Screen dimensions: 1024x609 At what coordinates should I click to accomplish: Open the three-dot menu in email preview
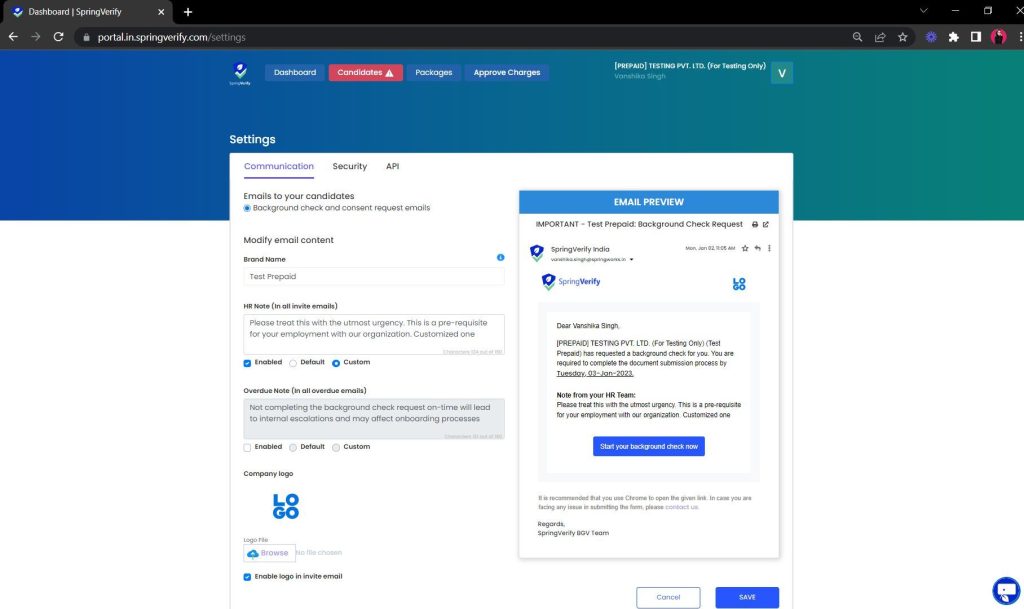click(x=768, y=248)
